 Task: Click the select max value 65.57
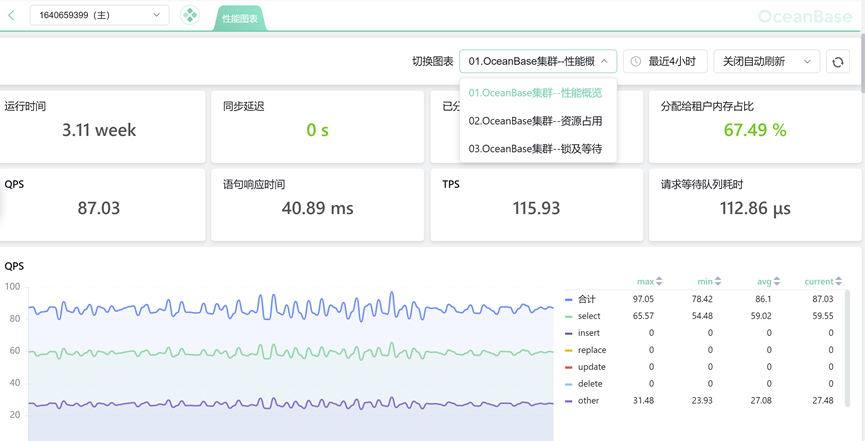[643, 316]
